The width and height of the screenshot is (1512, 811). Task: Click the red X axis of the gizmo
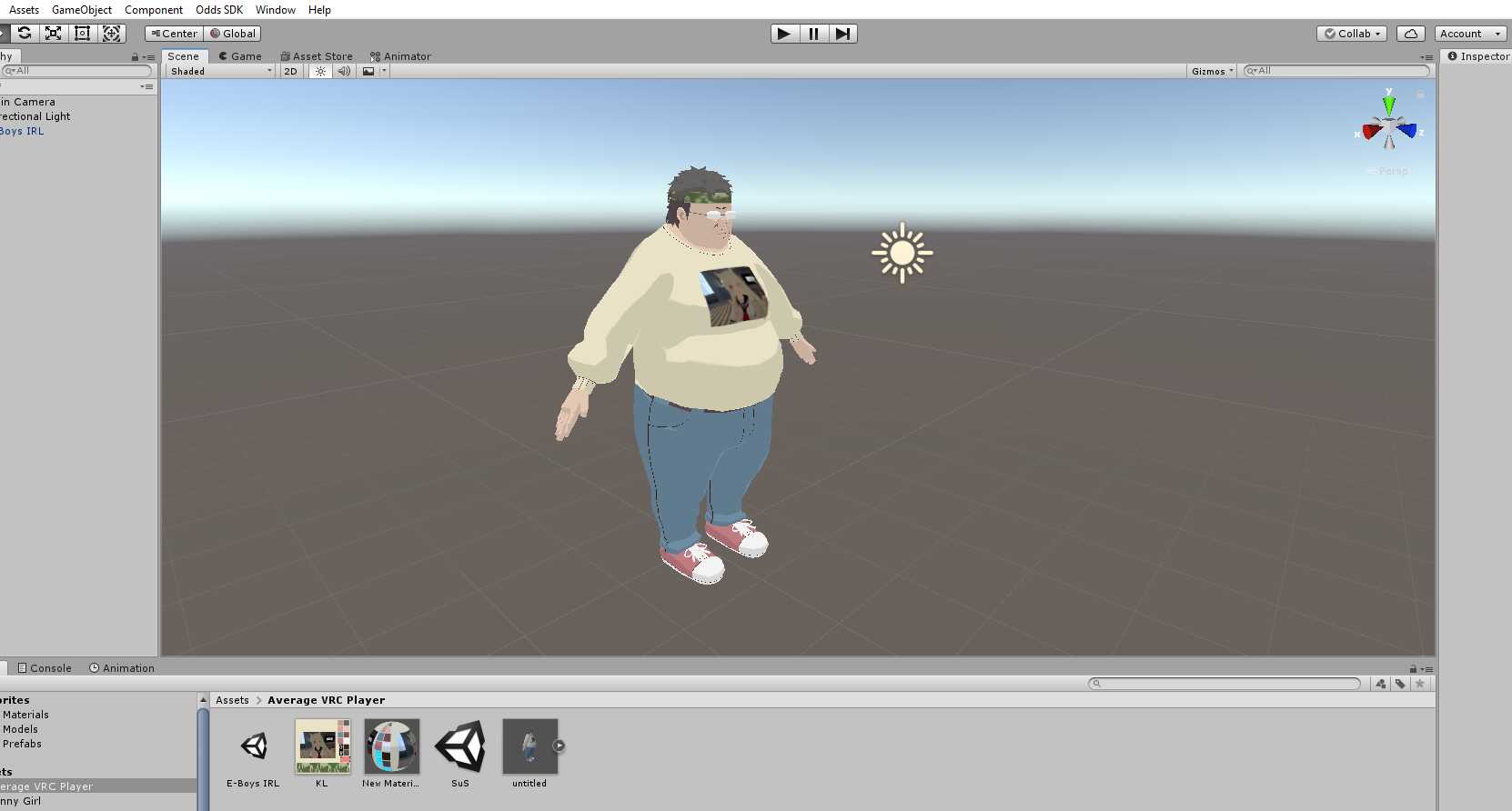coord(1370,132)
